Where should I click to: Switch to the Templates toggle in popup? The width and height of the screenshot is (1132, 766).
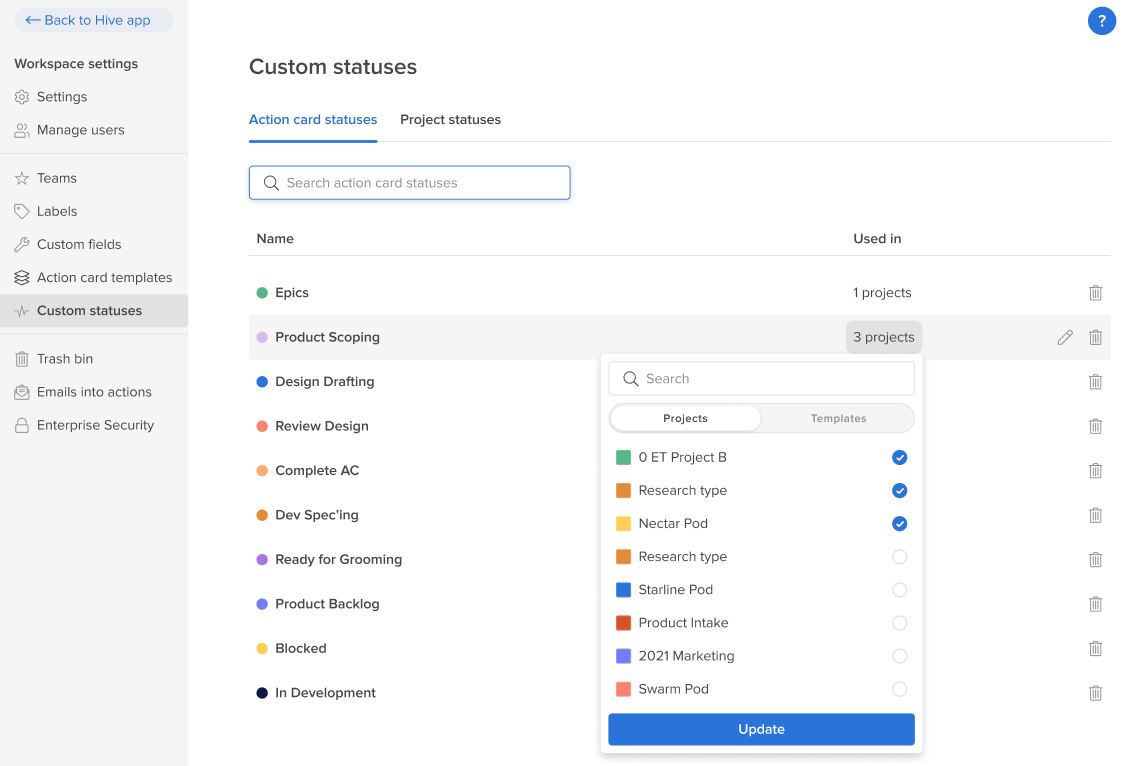[x=838, y=418]
